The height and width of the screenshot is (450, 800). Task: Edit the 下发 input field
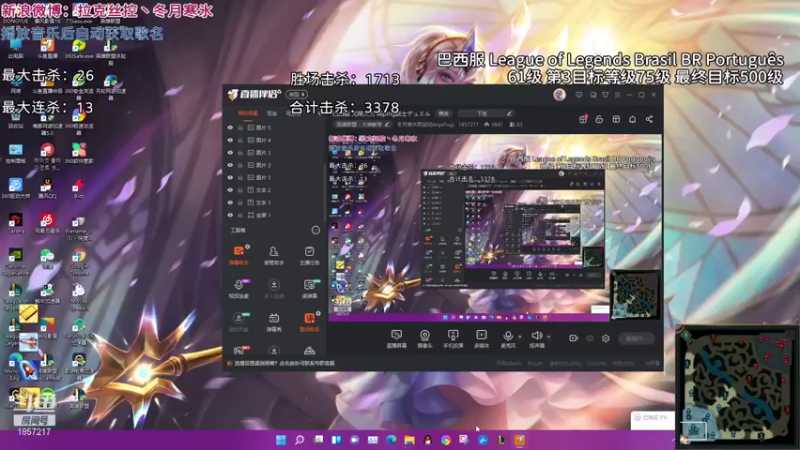pos(485,113)
